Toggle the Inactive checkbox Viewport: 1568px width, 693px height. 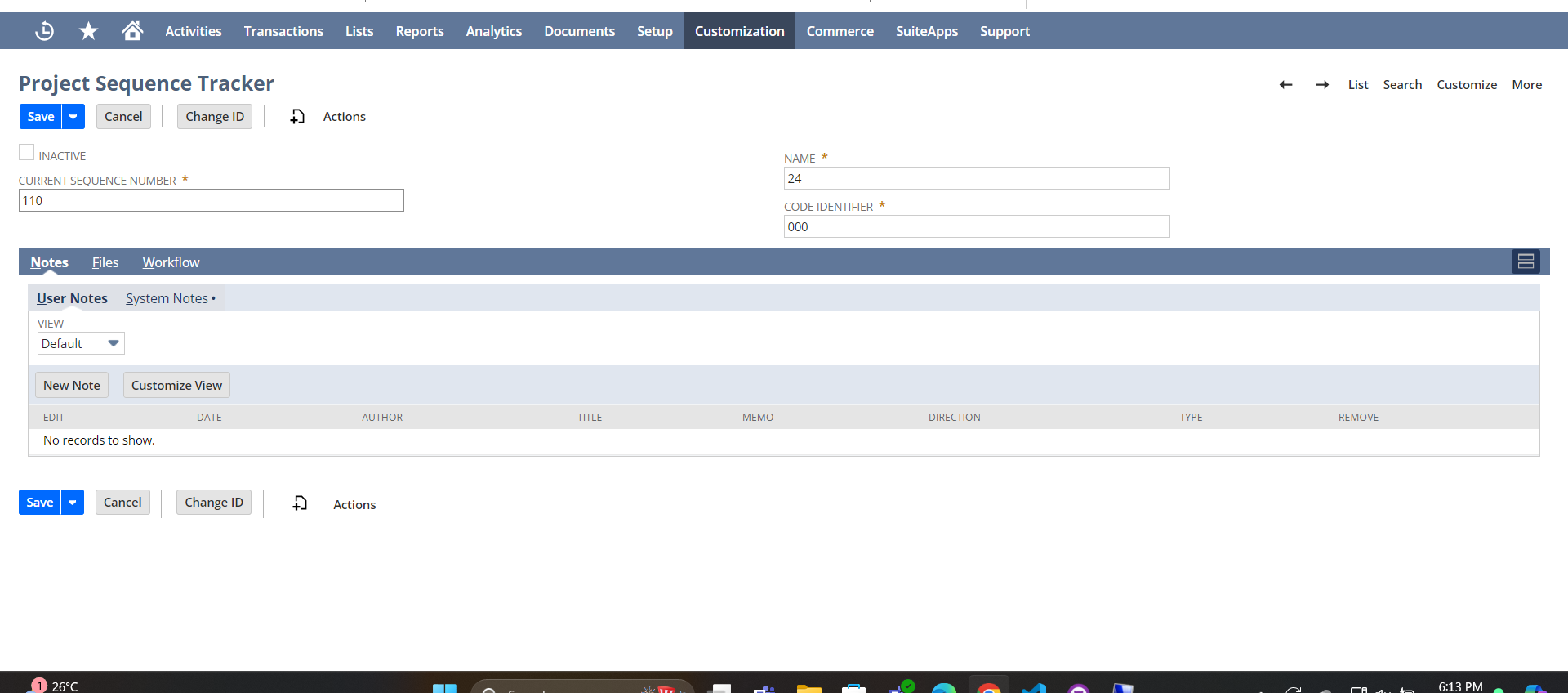click(27, 153)
